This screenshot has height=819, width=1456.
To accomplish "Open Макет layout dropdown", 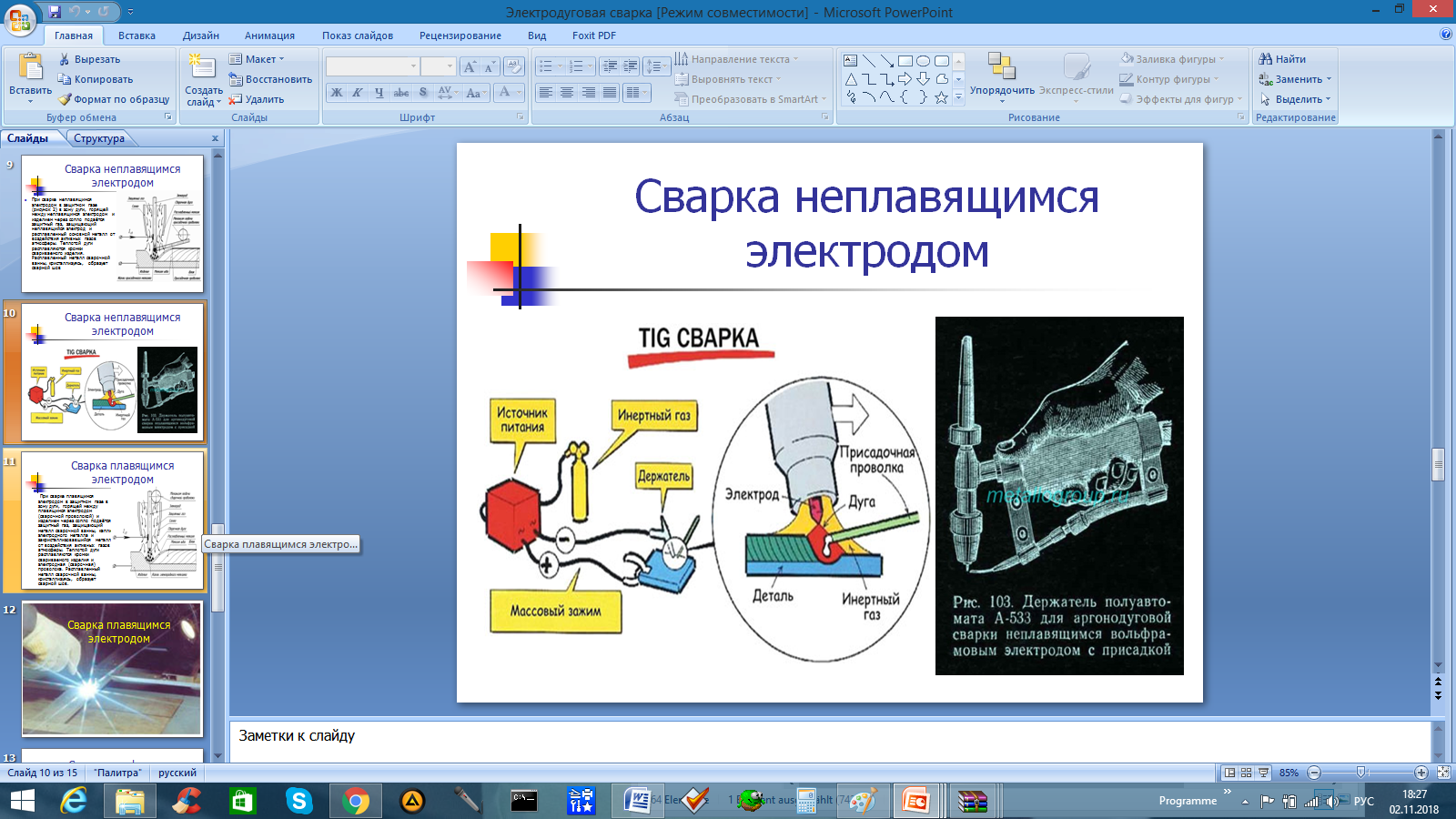I will [257, 59].
